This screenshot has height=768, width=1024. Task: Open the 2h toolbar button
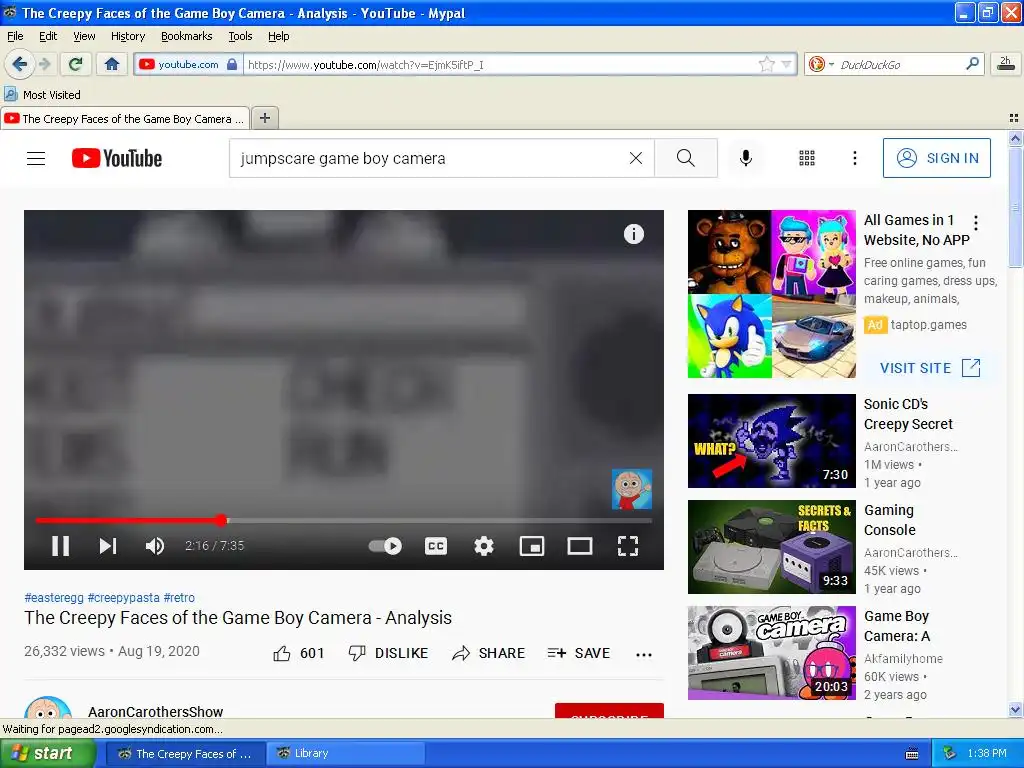(1006, 63)
